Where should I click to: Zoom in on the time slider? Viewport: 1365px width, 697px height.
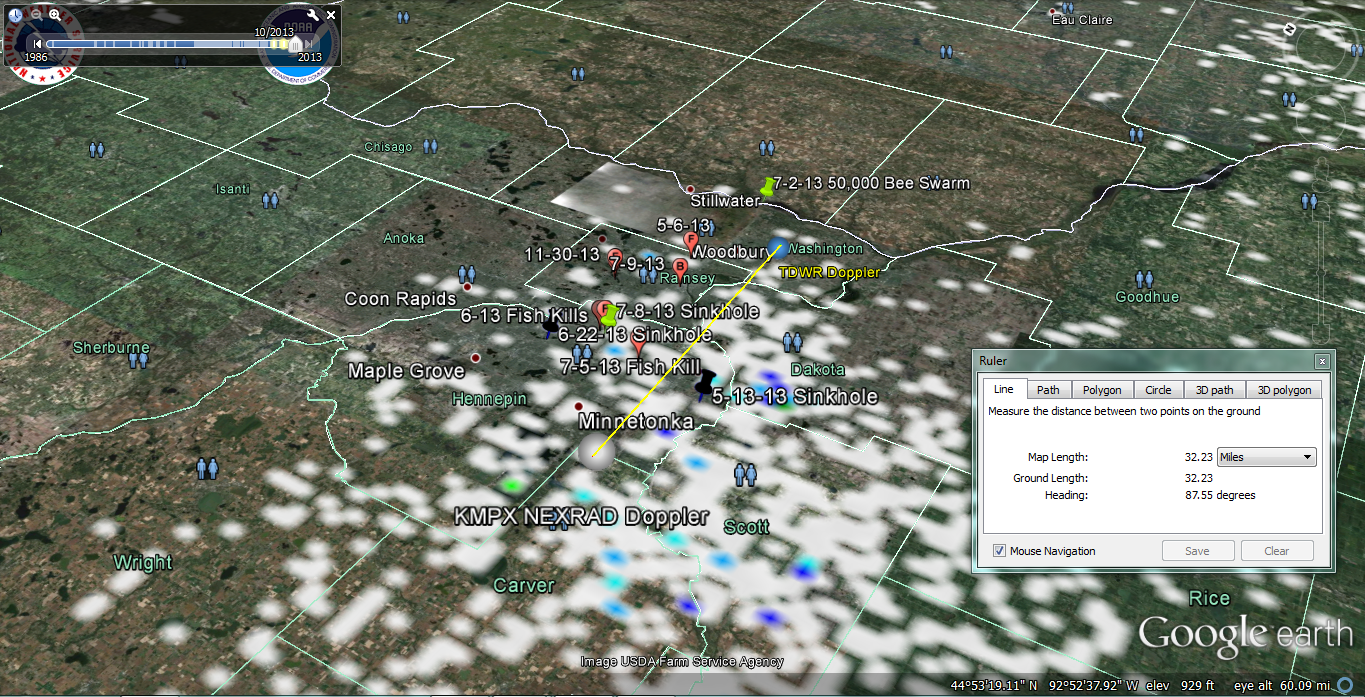point(54,15)
